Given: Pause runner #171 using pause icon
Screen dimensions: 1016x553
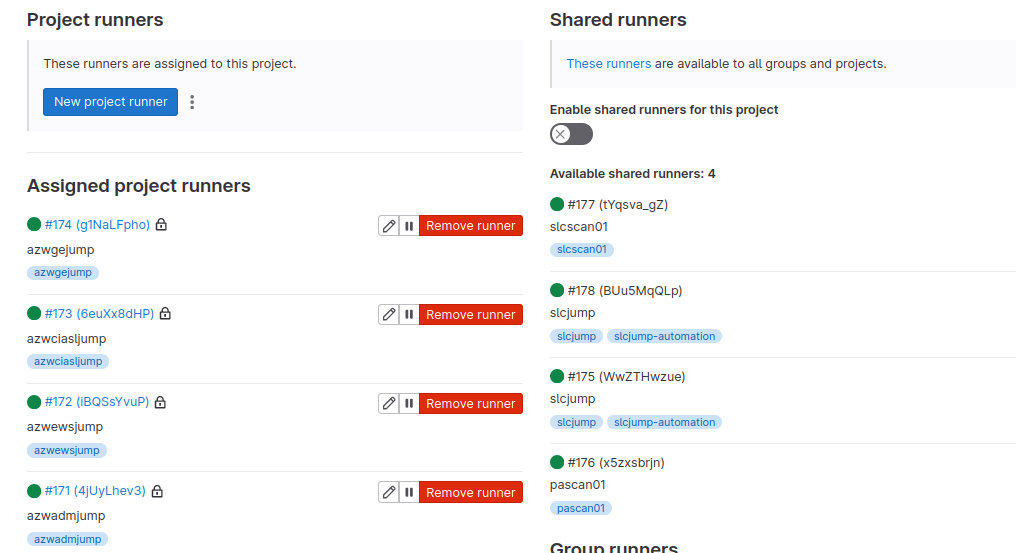Looking at the screenshot, I should click(x=409, y=493).
